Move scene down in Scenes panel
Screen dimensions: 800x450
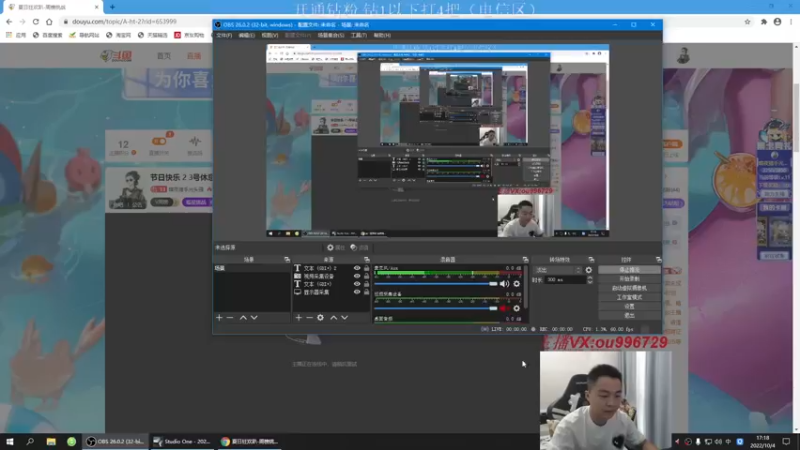pyautogui.click(x=254, y=317)
